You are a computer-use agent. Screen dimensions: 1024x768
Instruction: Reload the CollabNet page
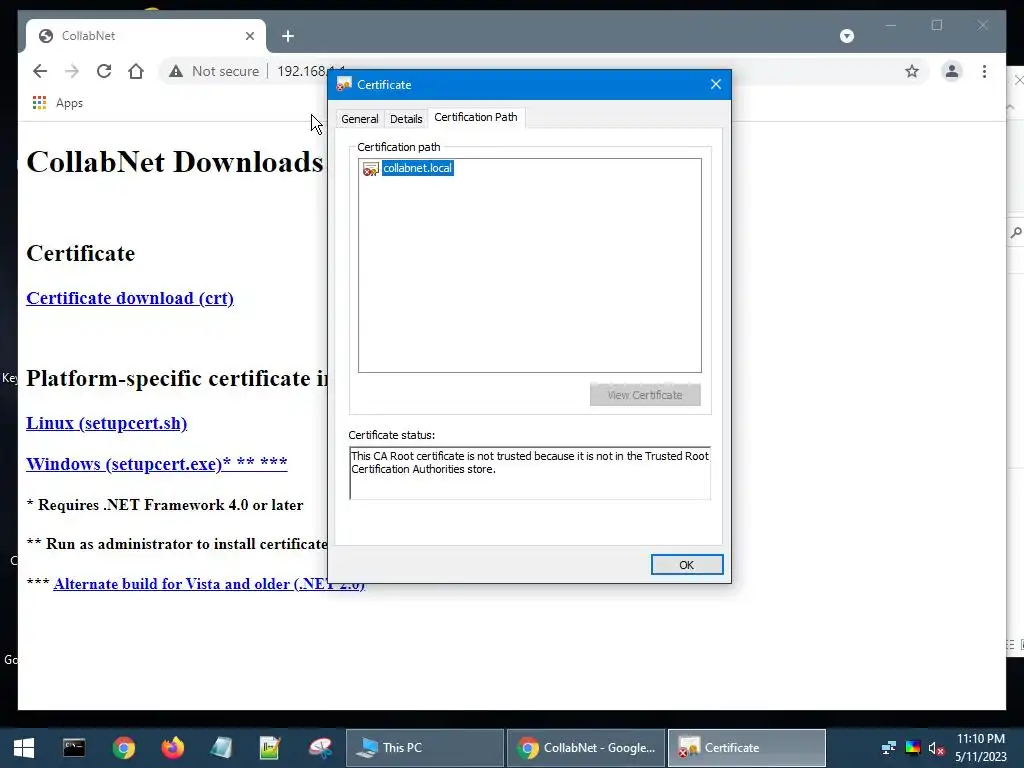(x=104, y=71)
